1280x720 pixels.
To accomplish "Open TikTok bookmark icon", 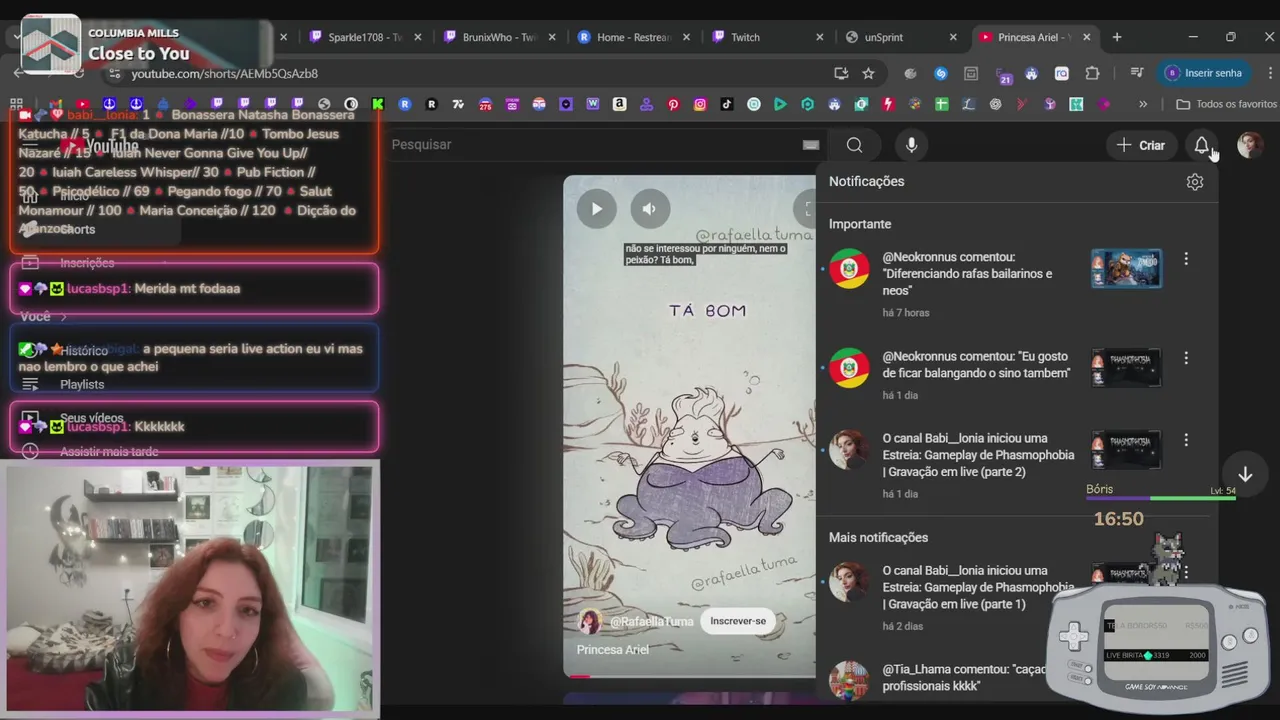I will coord(727,104).
